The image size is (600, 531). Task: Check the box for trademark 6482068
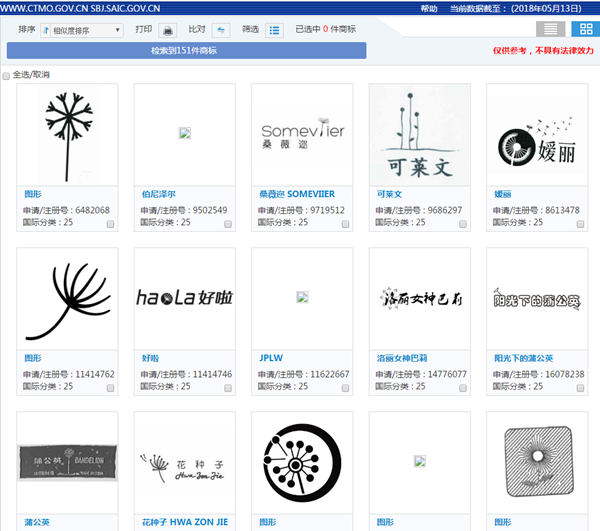pos(110,224)
